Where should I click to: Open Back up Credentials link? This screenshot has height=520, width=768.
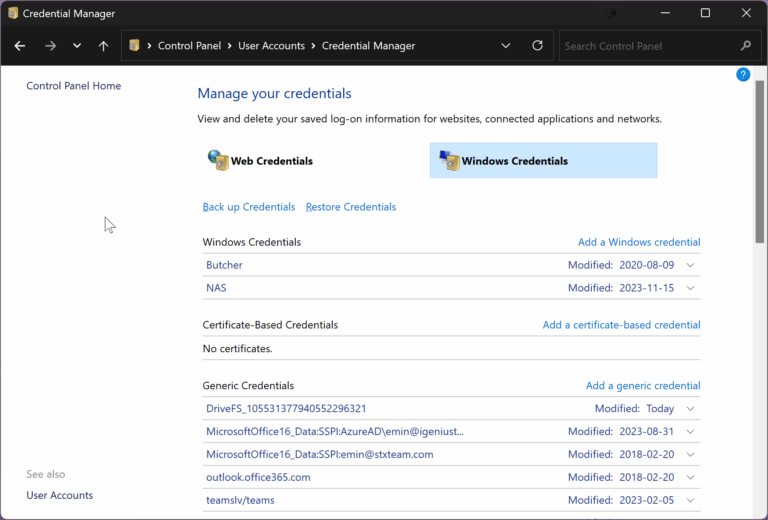pos(249,207)
